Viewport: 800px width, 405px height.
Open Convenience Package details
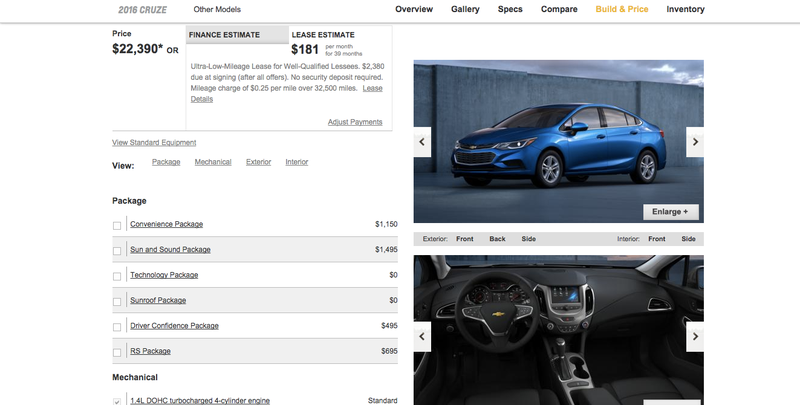[166, 224]
